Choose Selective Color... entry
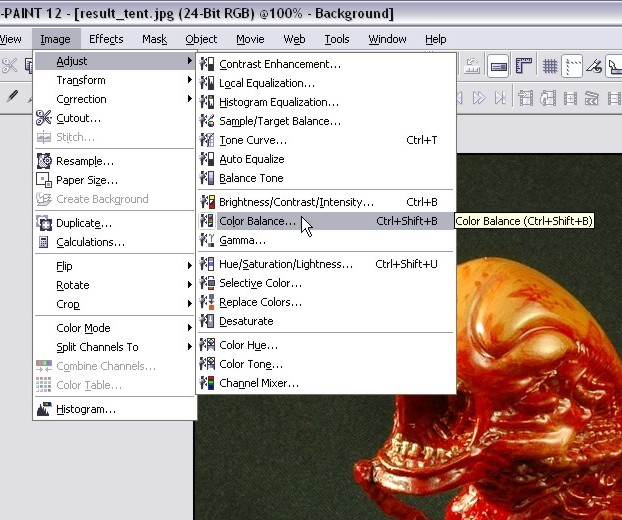 (326, 283)
